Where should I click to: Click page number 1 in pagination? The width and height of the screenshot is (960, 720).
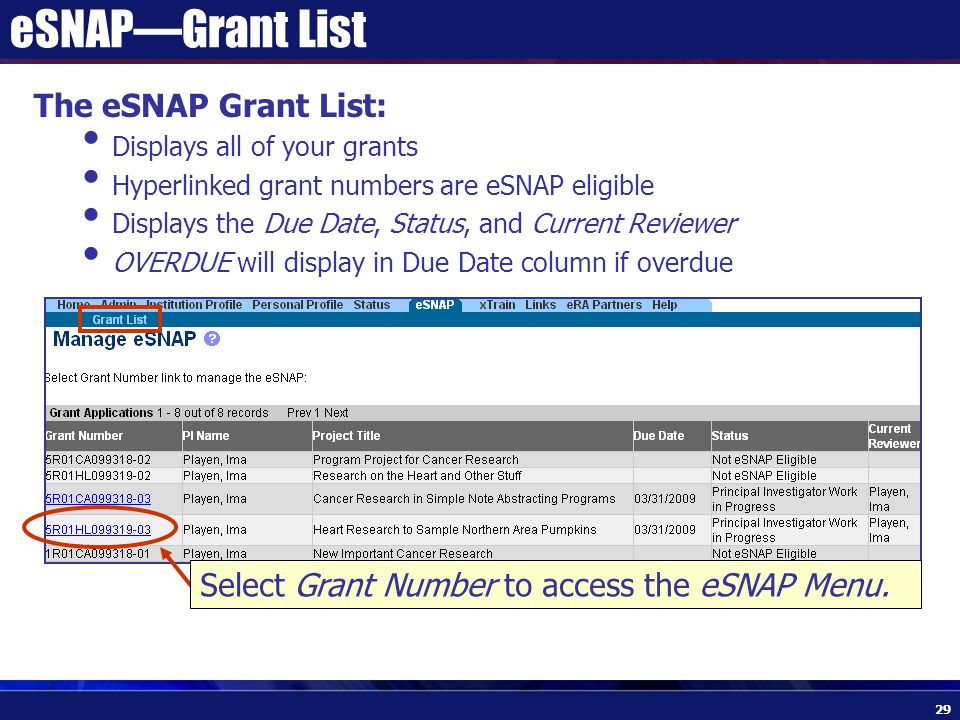point(317,413)
